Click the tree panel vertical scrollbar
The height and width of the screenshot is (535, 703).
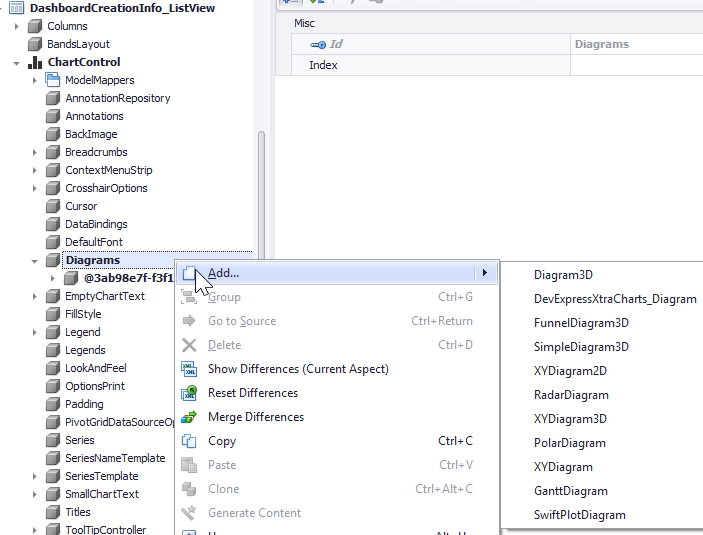(x=261, y=196)
